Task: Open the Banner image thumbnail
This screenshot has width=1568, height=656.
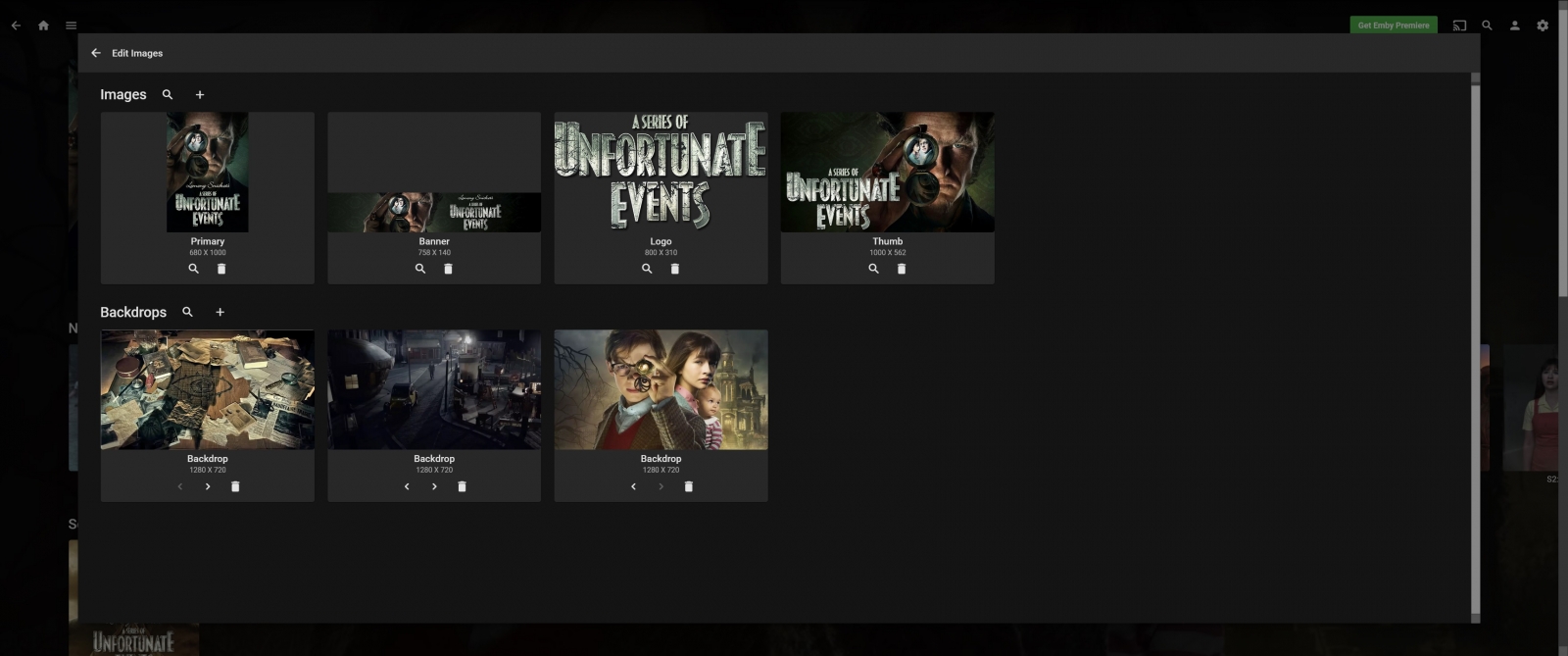Action: point(434,212)
